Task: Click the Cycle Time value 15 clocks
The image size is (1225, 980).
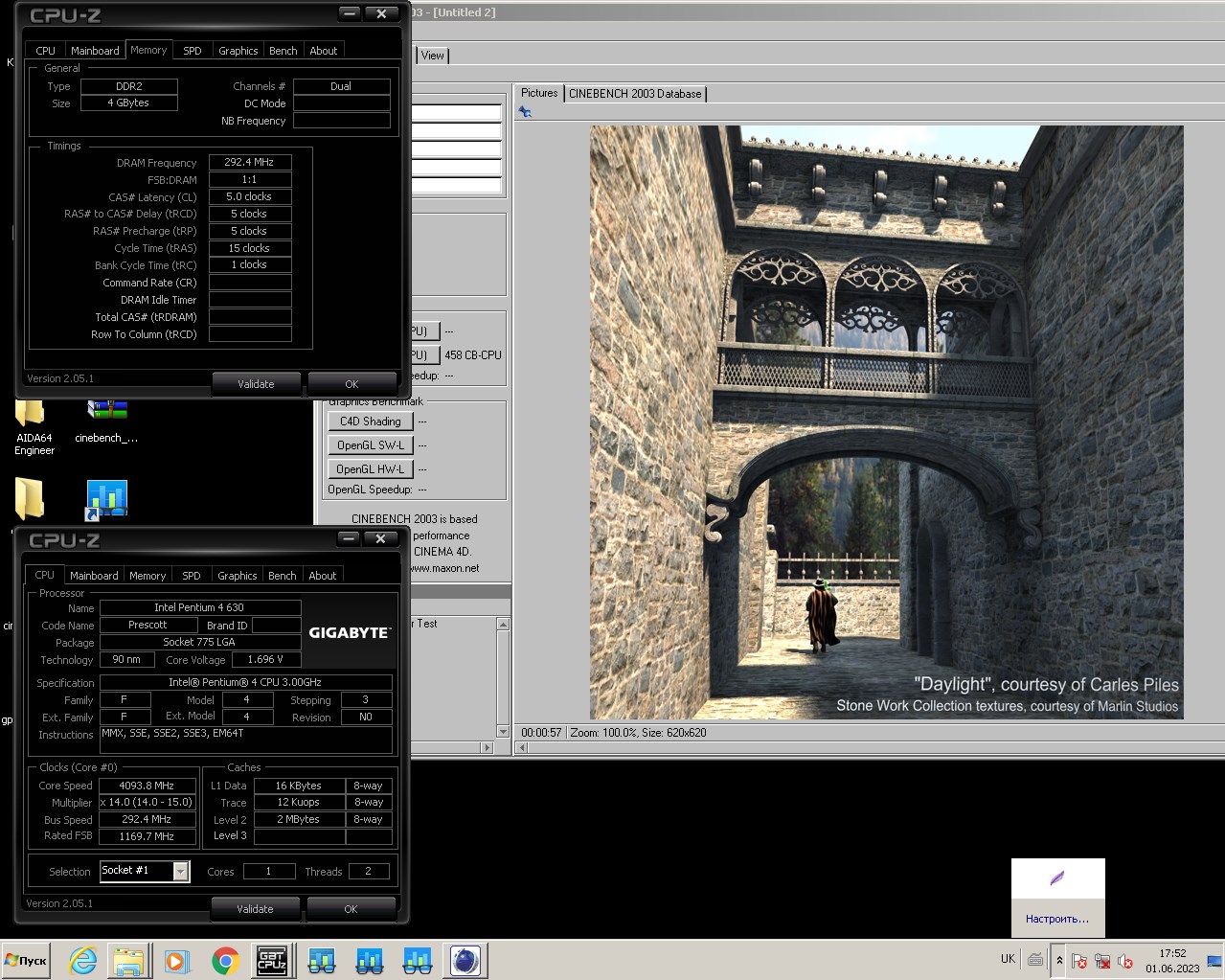Action: coord(250,248)
